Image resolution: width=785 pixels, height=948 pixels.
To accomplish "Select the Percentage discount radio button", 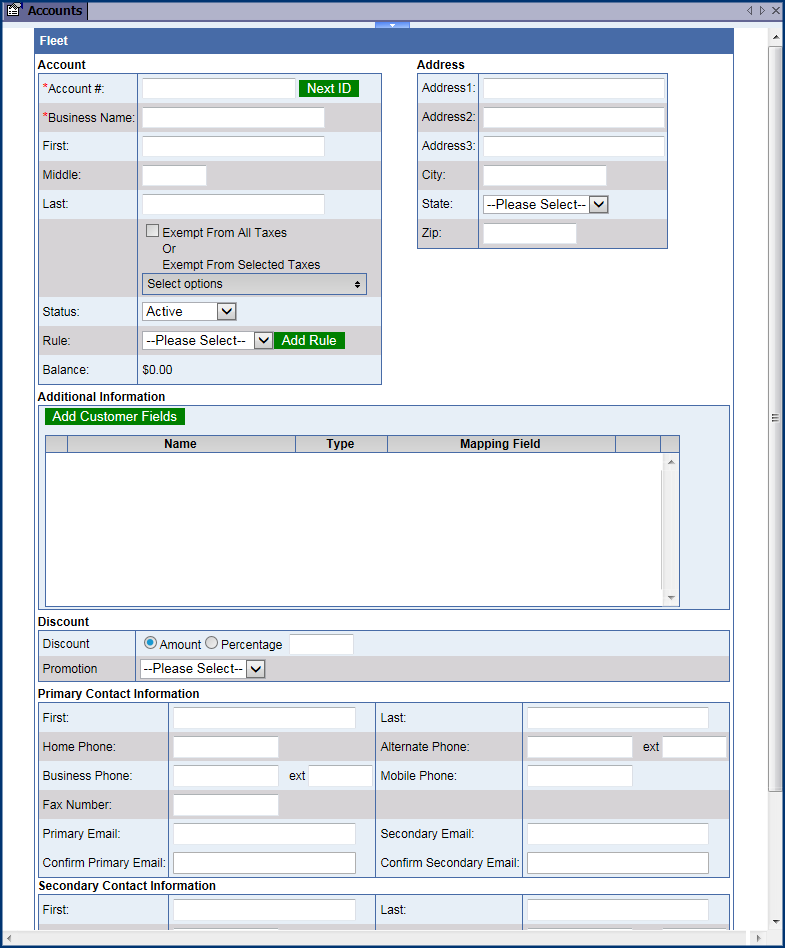I will click(211, 644).
